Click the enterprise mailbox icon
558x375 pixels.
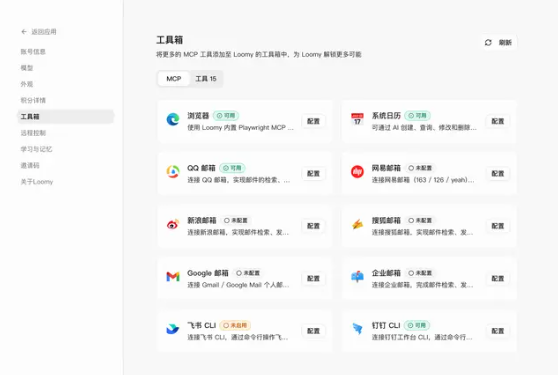357,276
